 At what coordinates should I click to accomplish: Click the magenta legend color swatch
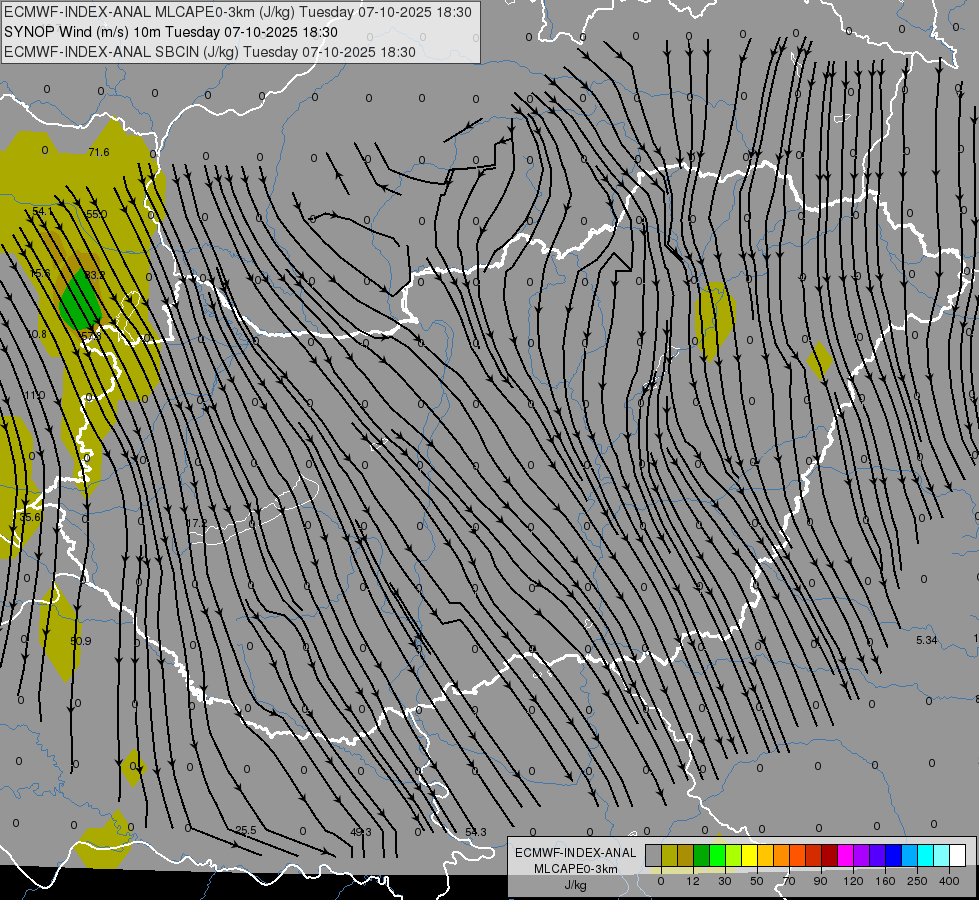[x=845, y=855]
